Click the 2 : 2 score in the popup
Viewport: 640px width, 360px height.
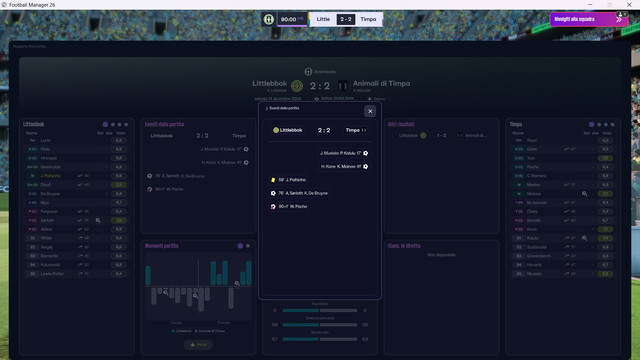(324, 130)
